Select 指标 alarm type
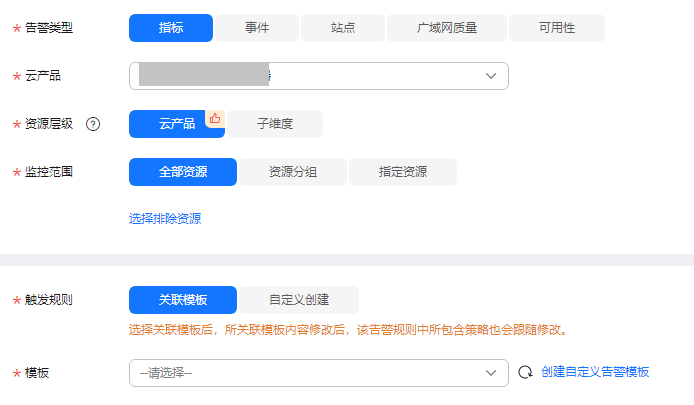The width and height of the screenshot is (694, 405). (171, 28)
